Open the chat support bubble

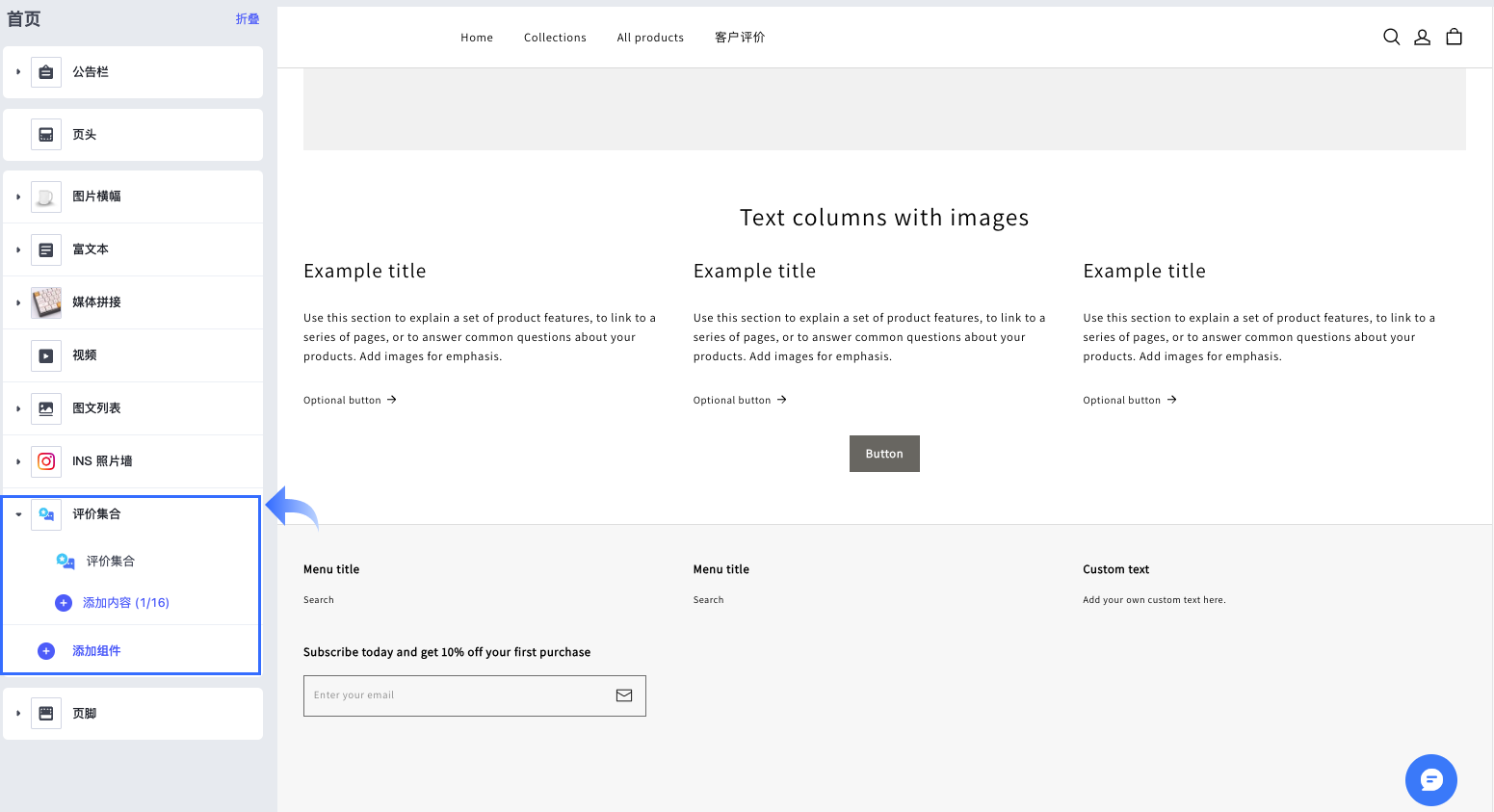(x=1430, y=779)
